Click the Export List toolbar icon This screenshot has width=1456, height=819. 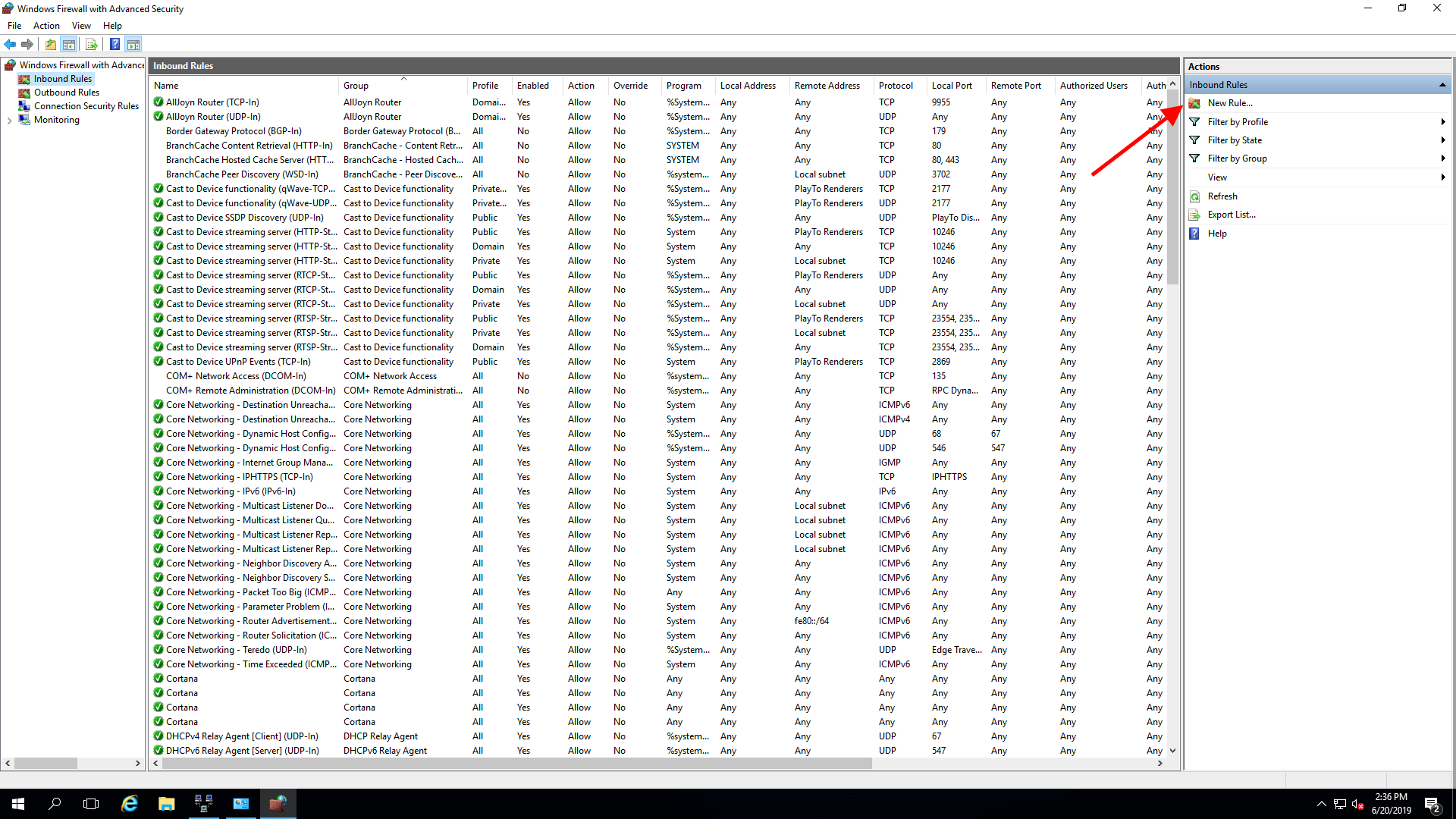point(92,45)
